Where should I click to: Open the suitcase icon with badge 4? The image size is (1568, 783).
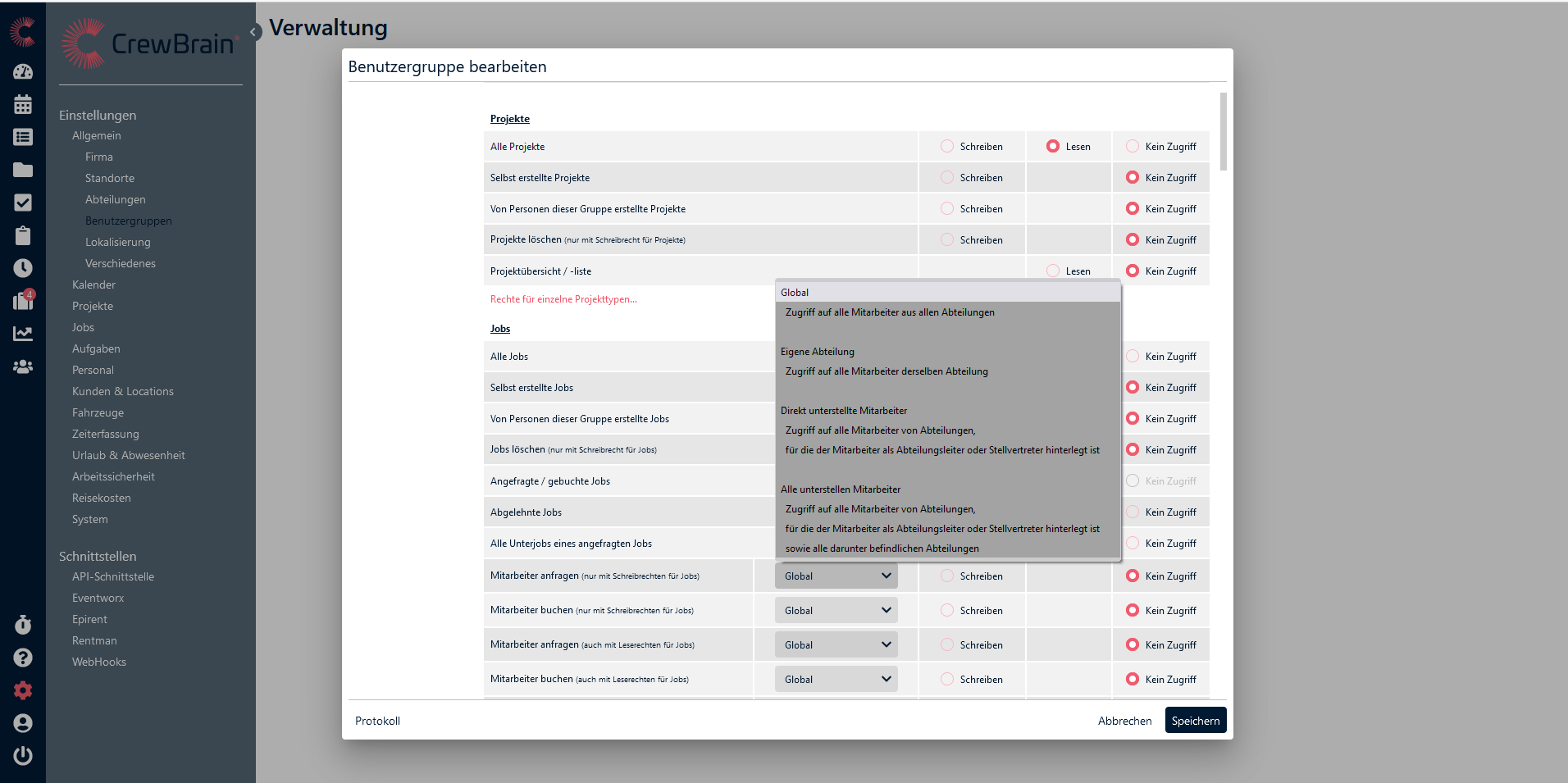[x=23, y=301]
